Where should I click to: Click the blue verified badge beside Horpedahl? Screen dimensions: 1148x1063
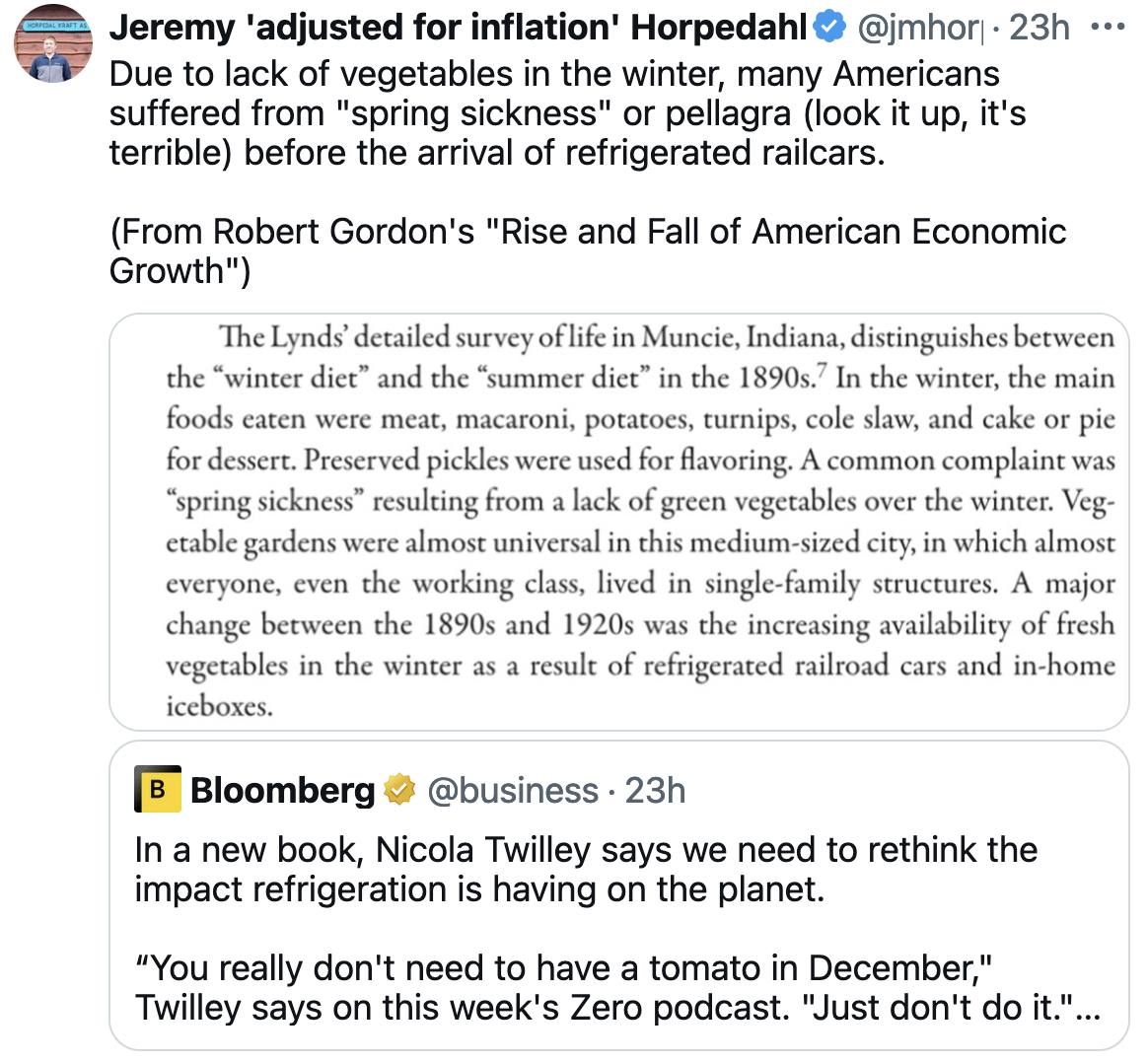click(x=829, y=28)
